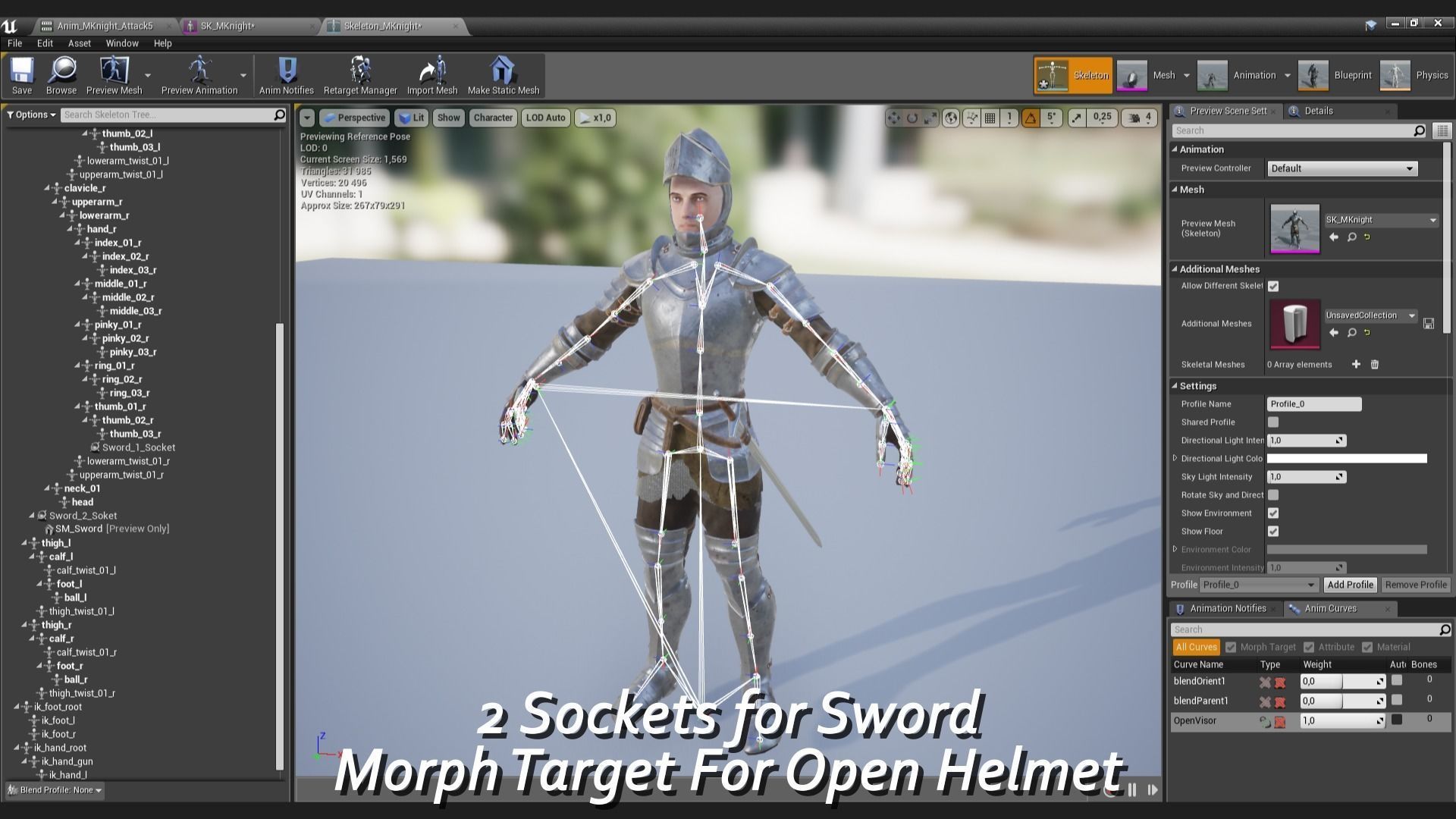Open the Options dropdown in Skeleton Tree
The width and height of the screenshot is (1456, 819).
(x=31, y=115)
